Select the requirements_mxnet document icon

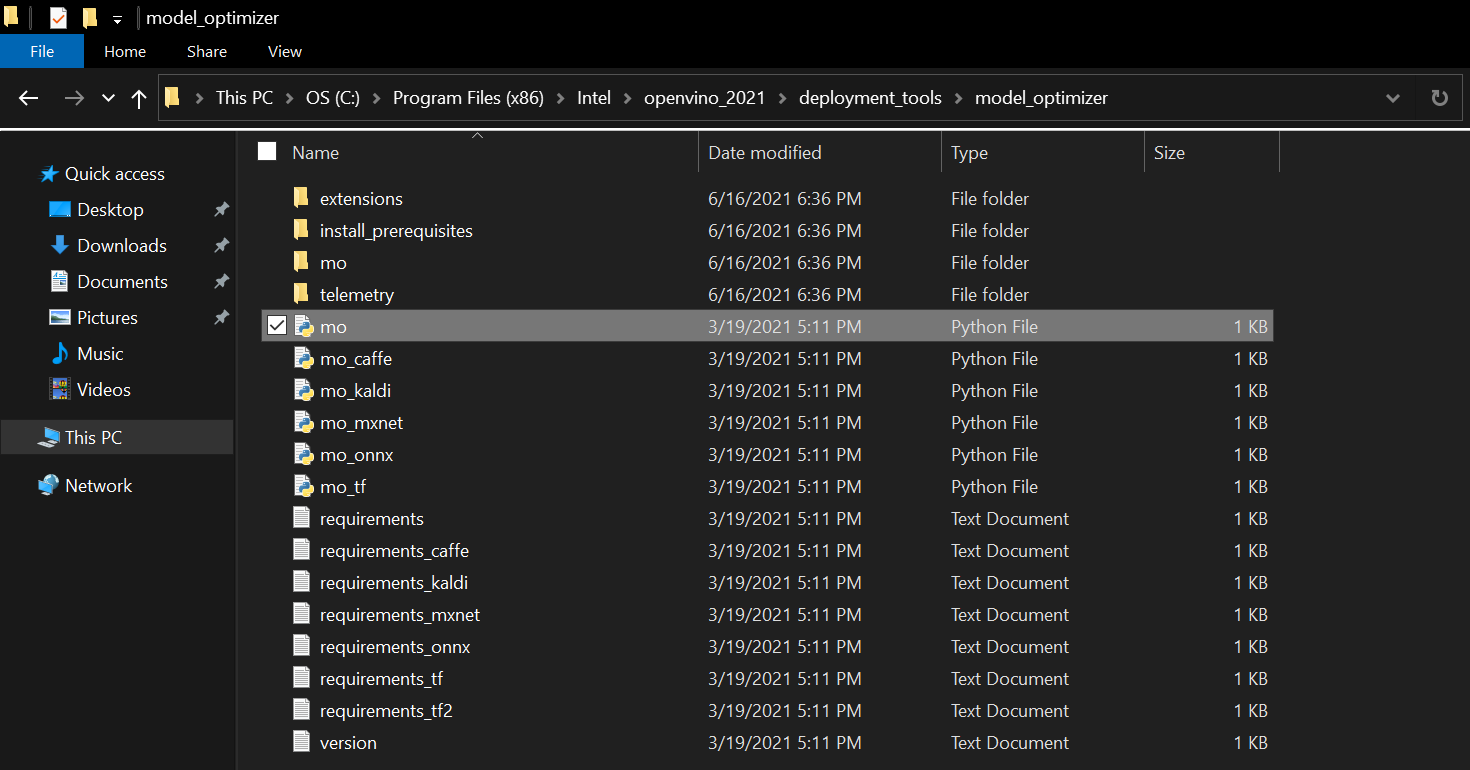coord(302,614)
